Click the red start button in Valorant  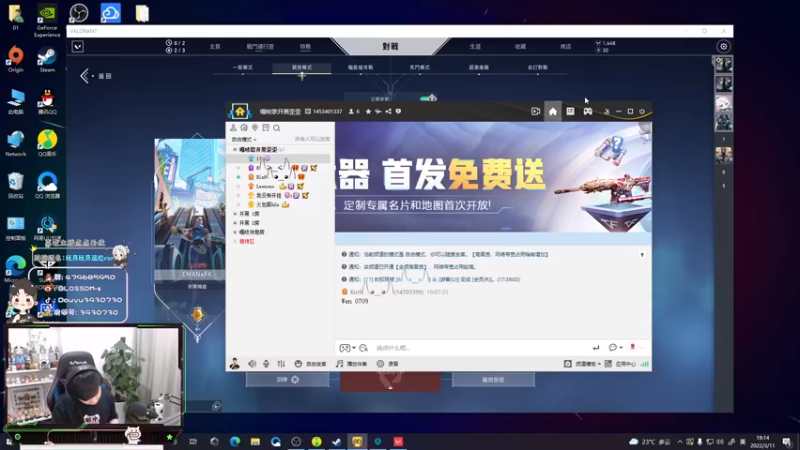pyautogui.click(x=390, y=381)
